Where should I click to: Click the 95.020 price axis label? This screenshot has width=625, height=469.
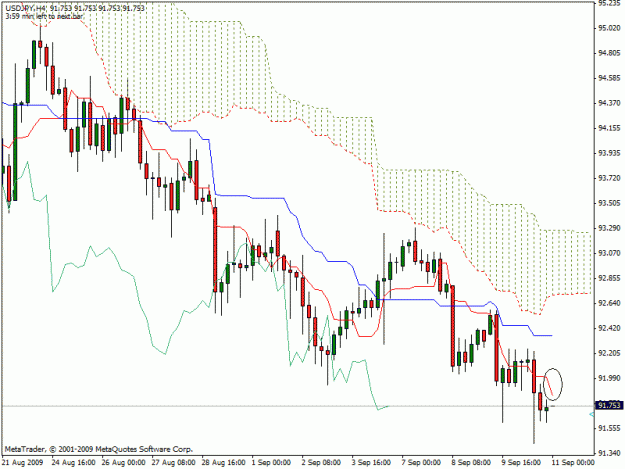[609, 28]
